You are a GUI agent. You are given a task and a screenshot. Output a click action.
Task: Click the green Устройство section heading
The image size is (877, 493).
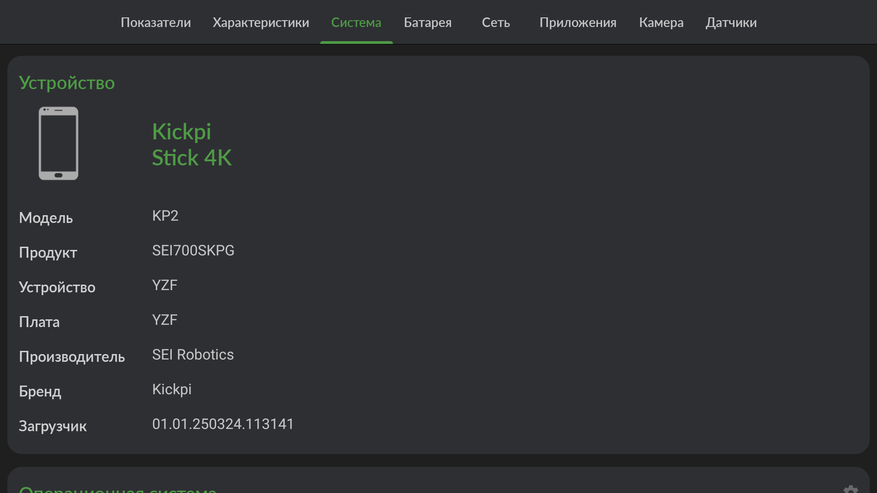pos(67,83)
